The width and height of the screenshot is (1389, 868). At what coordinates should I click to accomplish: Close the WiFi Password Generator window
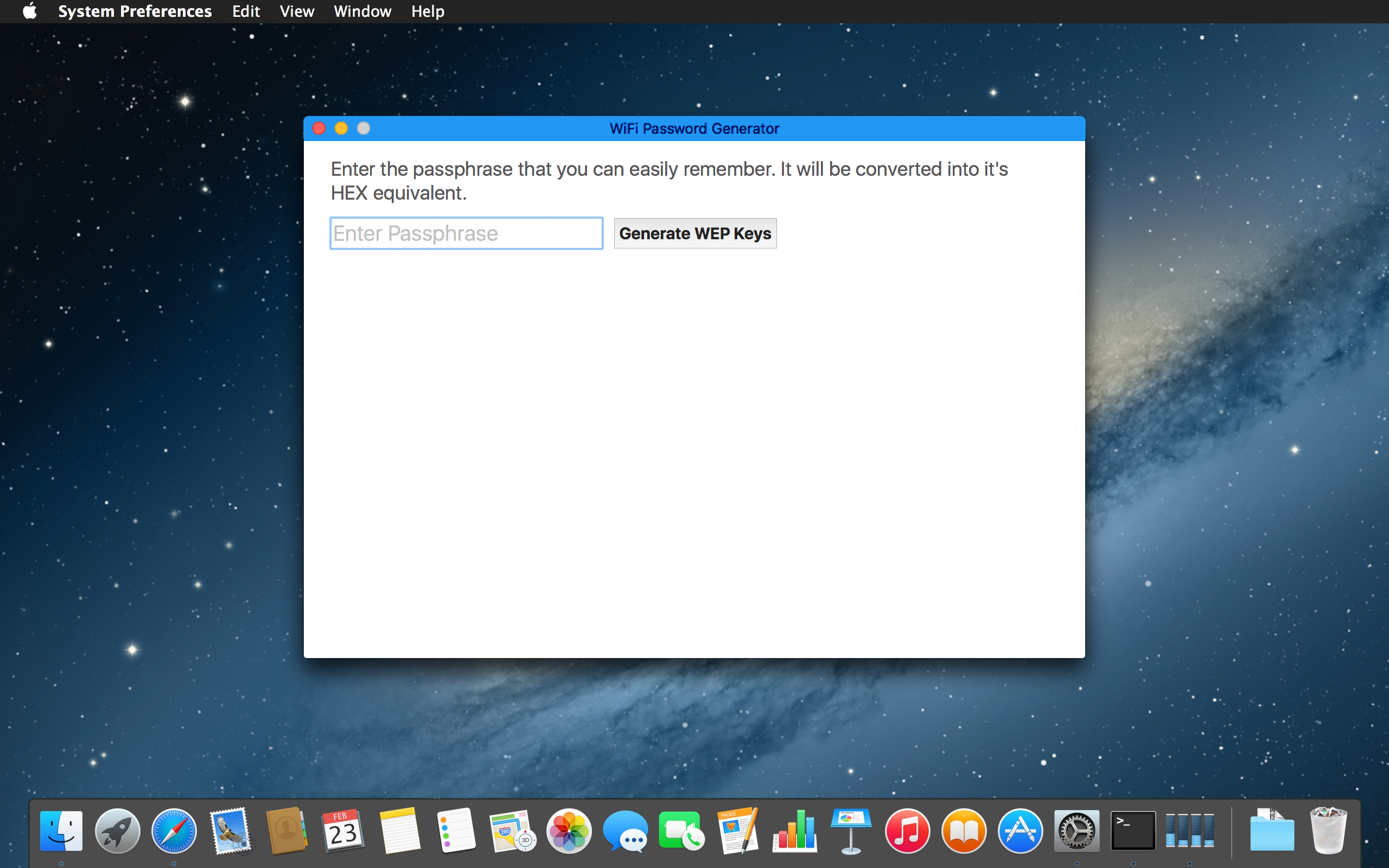(319, 128)
